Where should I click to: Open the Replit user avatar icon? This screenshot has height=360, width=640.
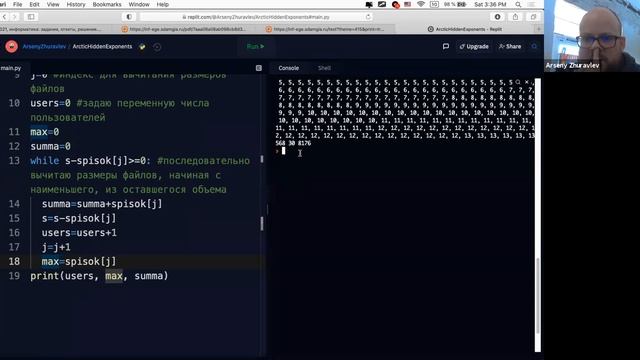click(x=11, y=47)
